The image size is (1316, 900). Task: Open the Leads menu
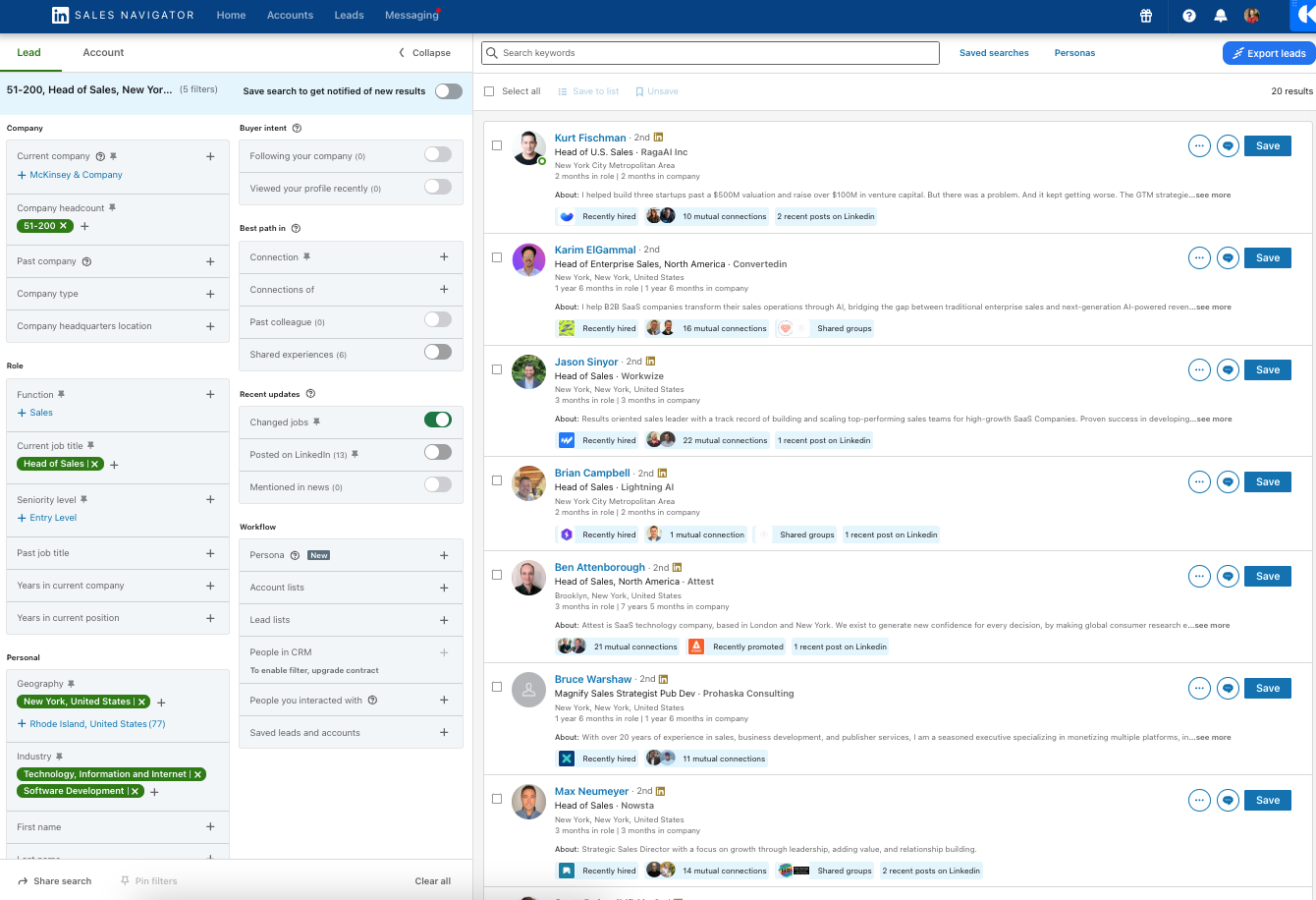click(349, 16)
